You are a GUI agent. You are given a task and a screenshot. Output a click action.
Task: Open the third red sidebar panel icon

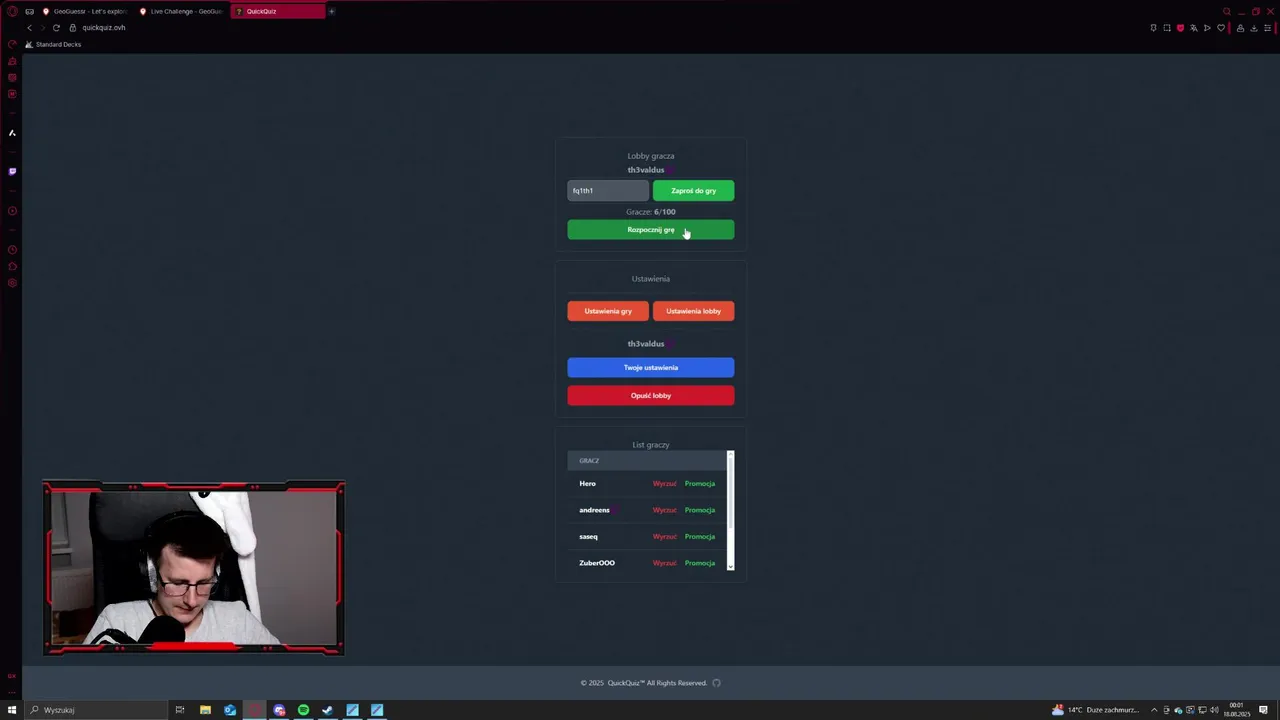(x=12, y=77)
